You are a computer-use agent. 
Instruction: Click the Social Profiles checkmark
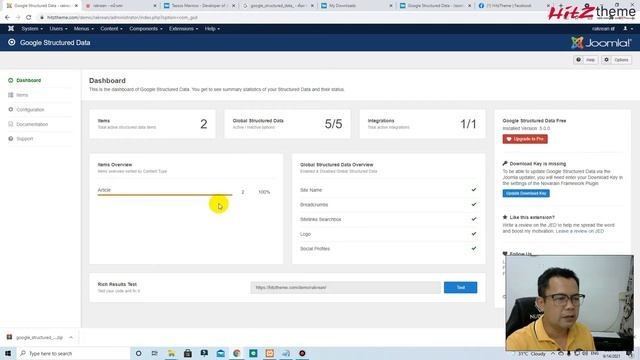point(473,249)
